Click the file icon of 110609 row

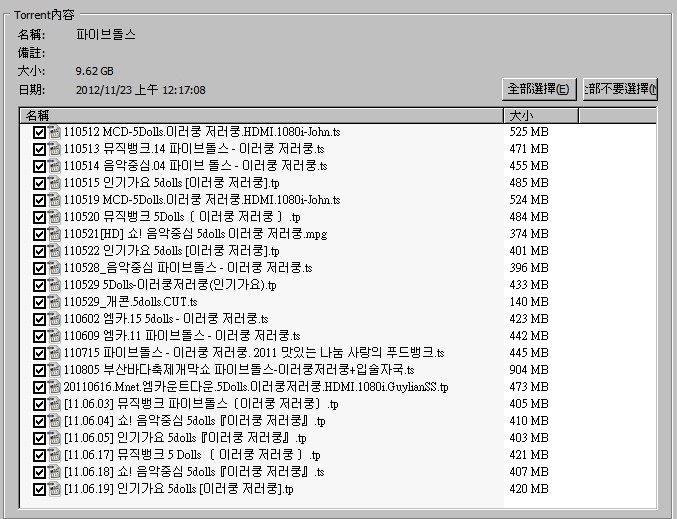[54, 336]
